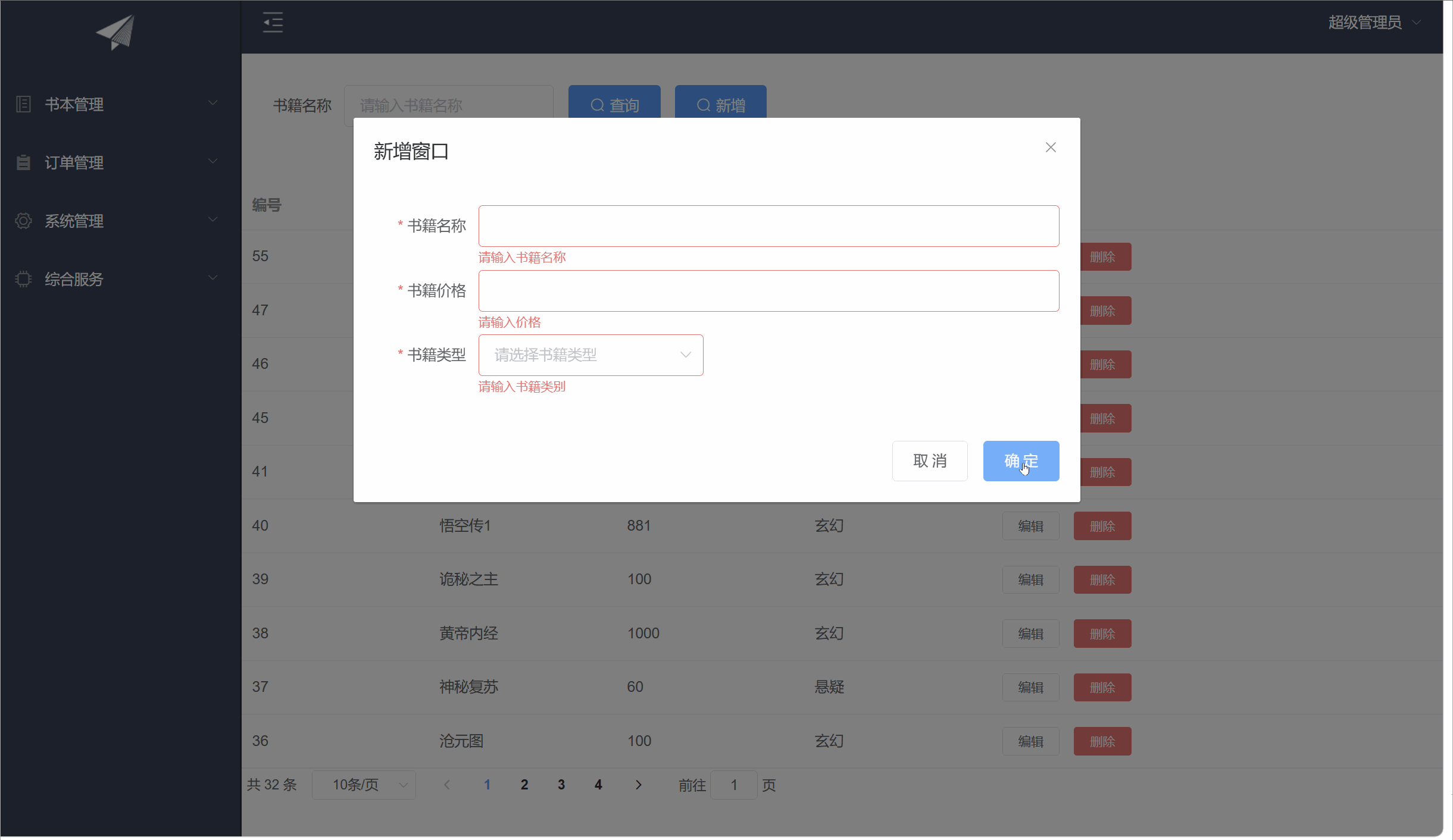
Task: Click the paper plane logo icon
Action: (x=116, y=32)
